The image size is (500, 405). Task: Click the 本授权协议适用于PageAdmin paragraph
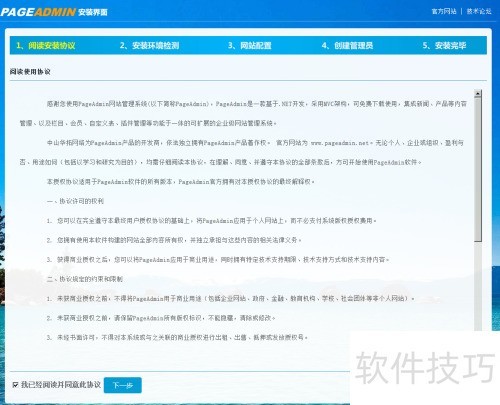(180, 182)
